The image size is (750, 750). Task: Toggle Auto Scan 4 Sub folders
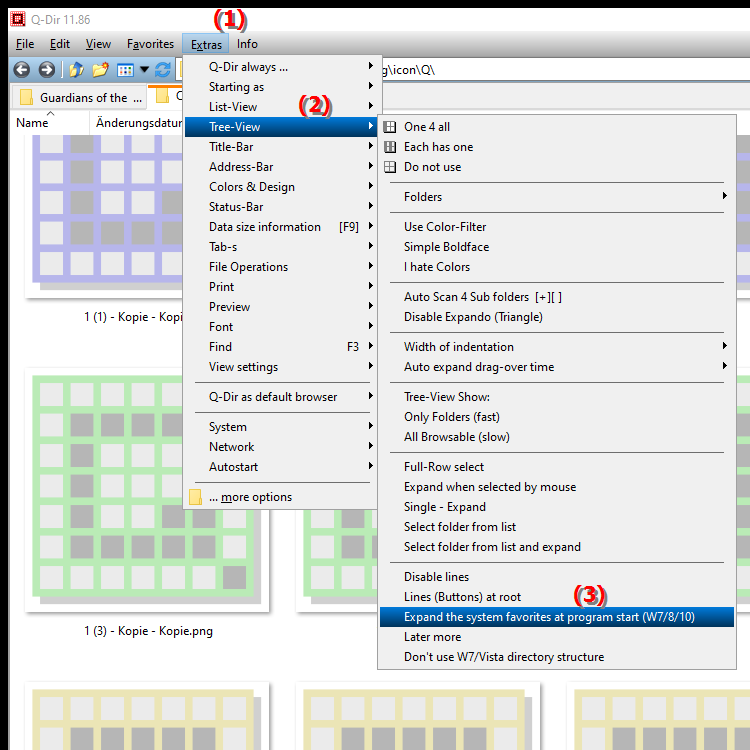(x=557, y=297)
